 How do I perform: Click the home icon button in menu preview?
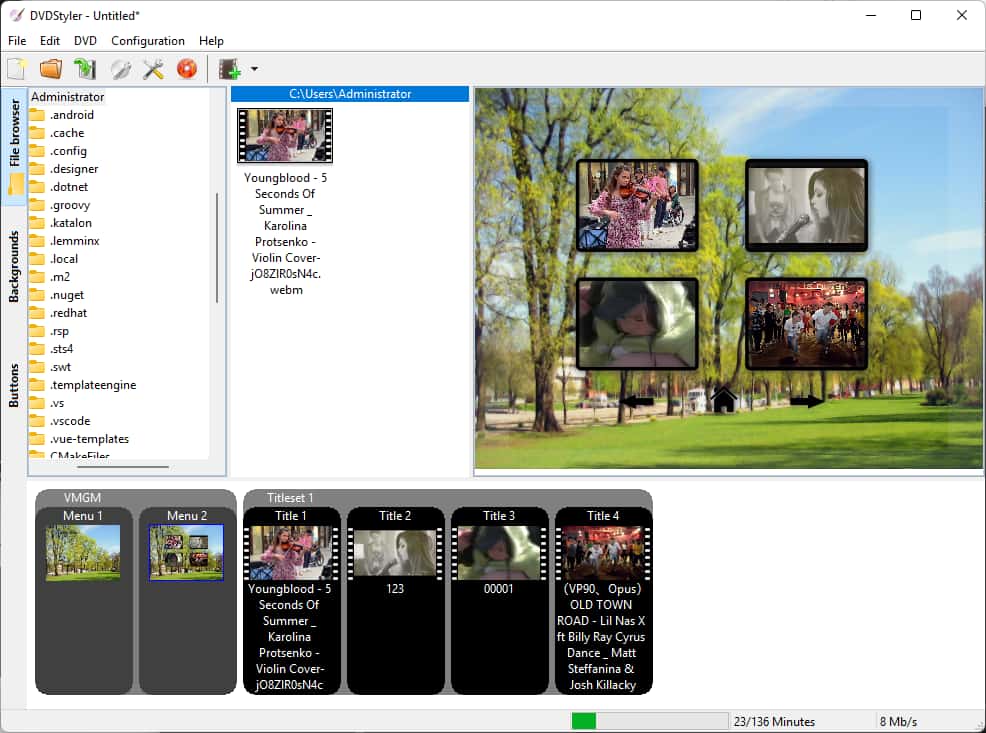point(724,400)
